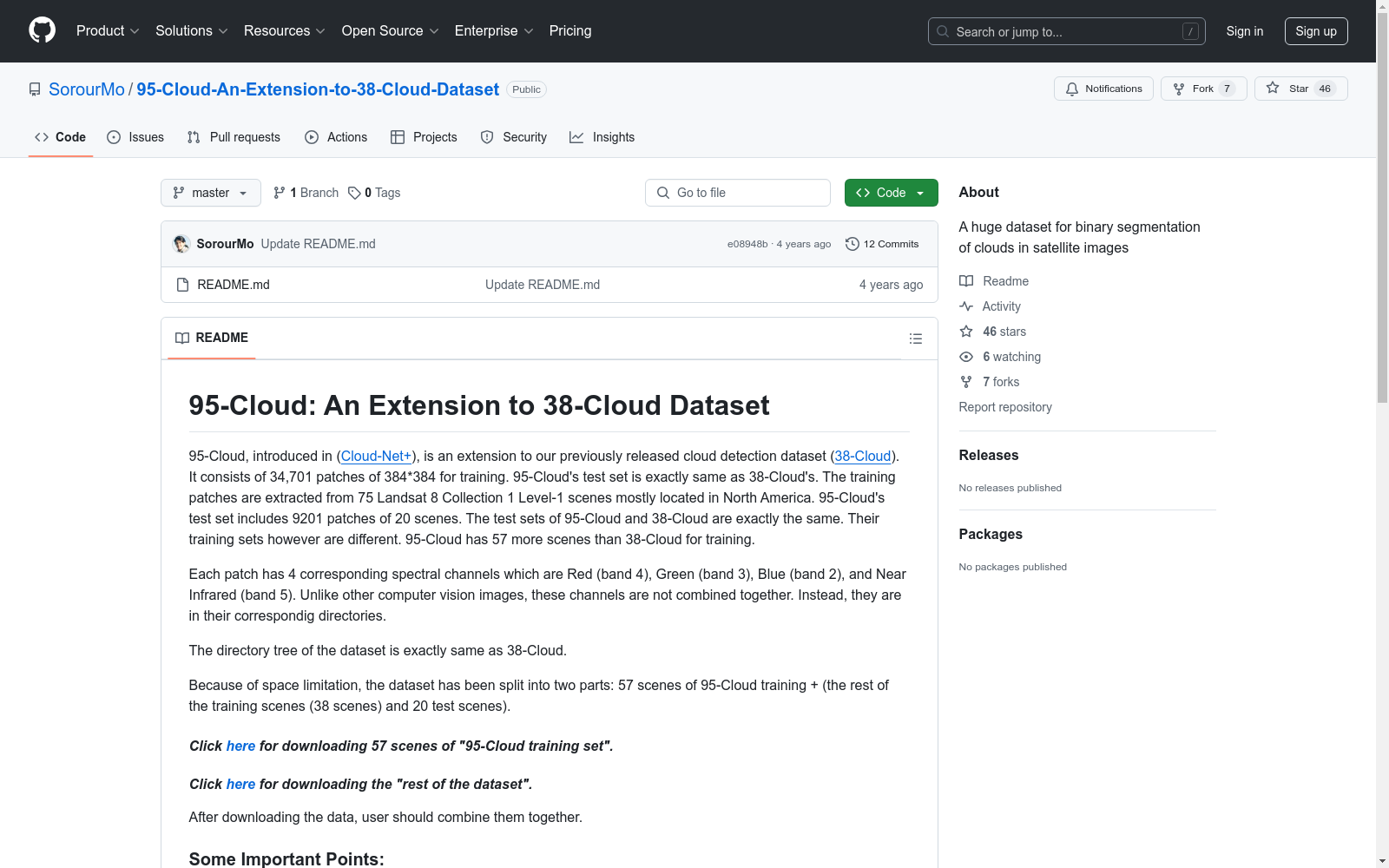Click Report repository link
The width and height of the screenshot is (1389, 868).
(1005, 407)
